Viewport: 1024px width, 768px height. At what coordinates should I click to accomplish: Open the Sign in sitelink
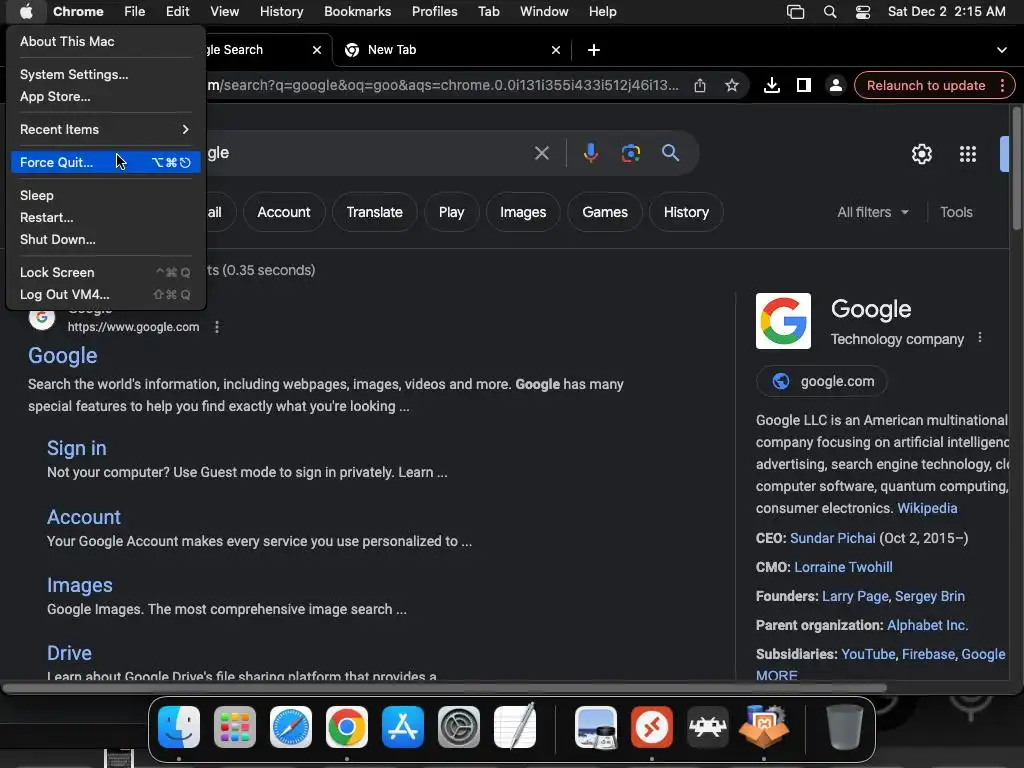(x=76, y=448)
